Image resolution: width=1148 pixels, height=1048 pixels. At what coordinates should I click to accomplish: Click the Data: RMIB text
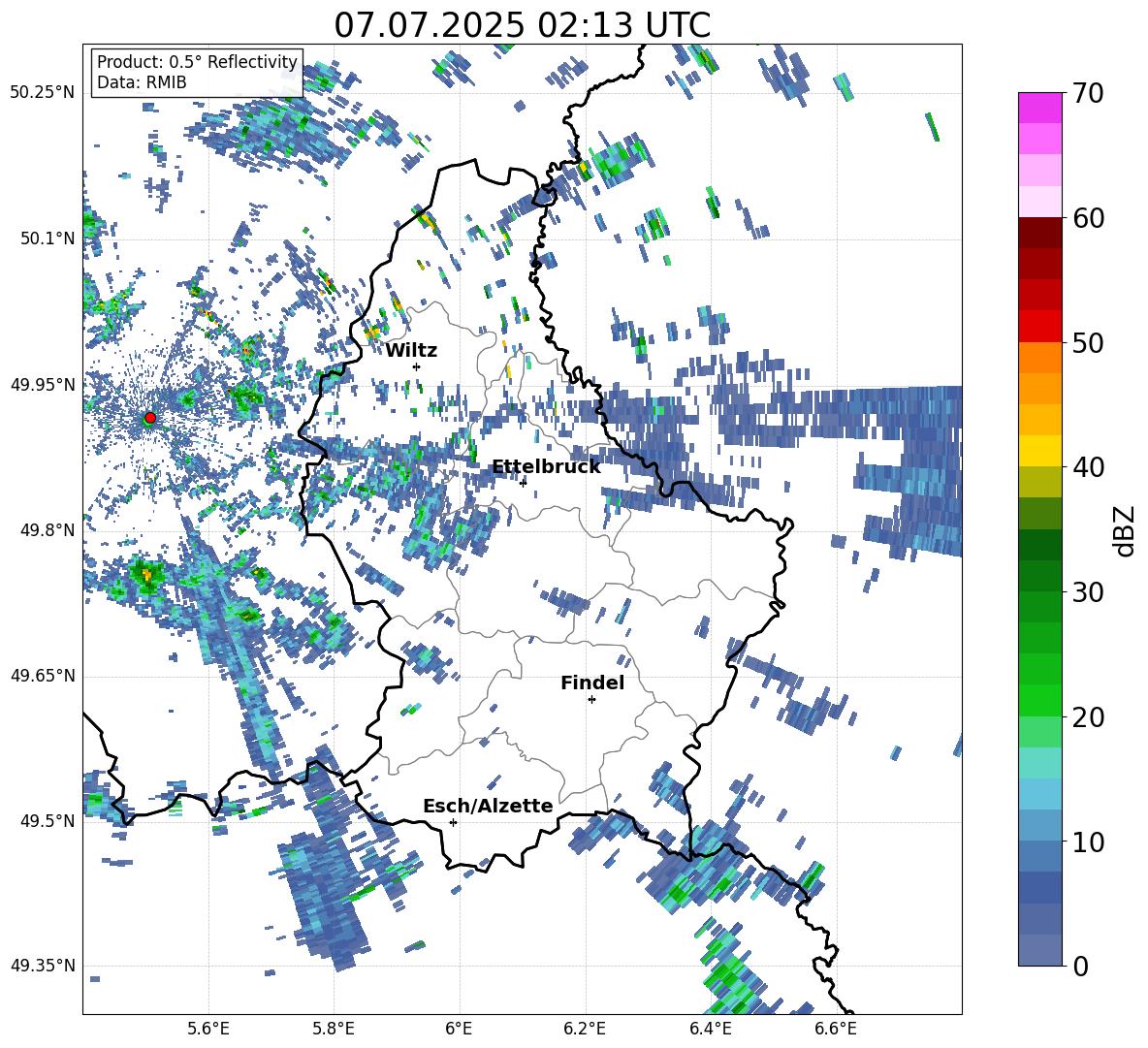coord(142,82)
